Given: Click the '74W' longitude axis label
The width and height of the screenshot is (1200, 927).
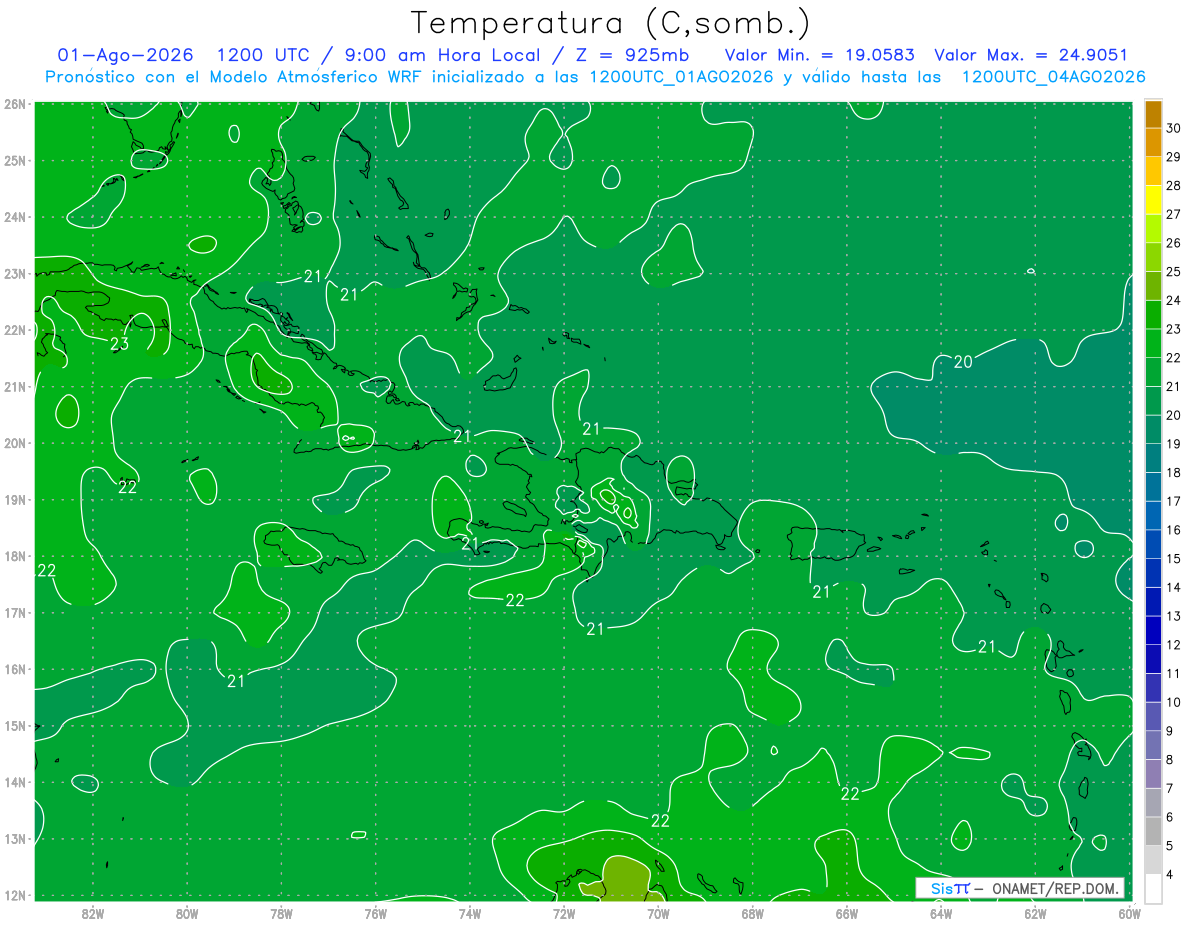Looking at the screenshot, I should (x=470, y=913).
